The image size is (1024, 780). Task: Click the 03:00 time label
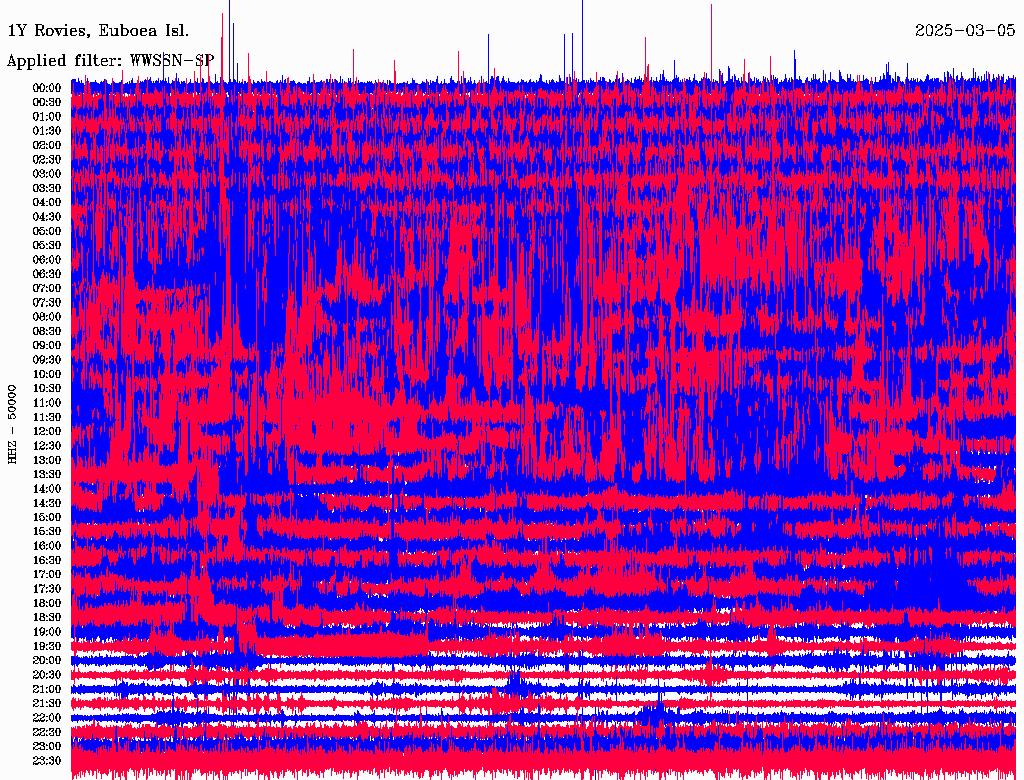(x=47, y=174)
